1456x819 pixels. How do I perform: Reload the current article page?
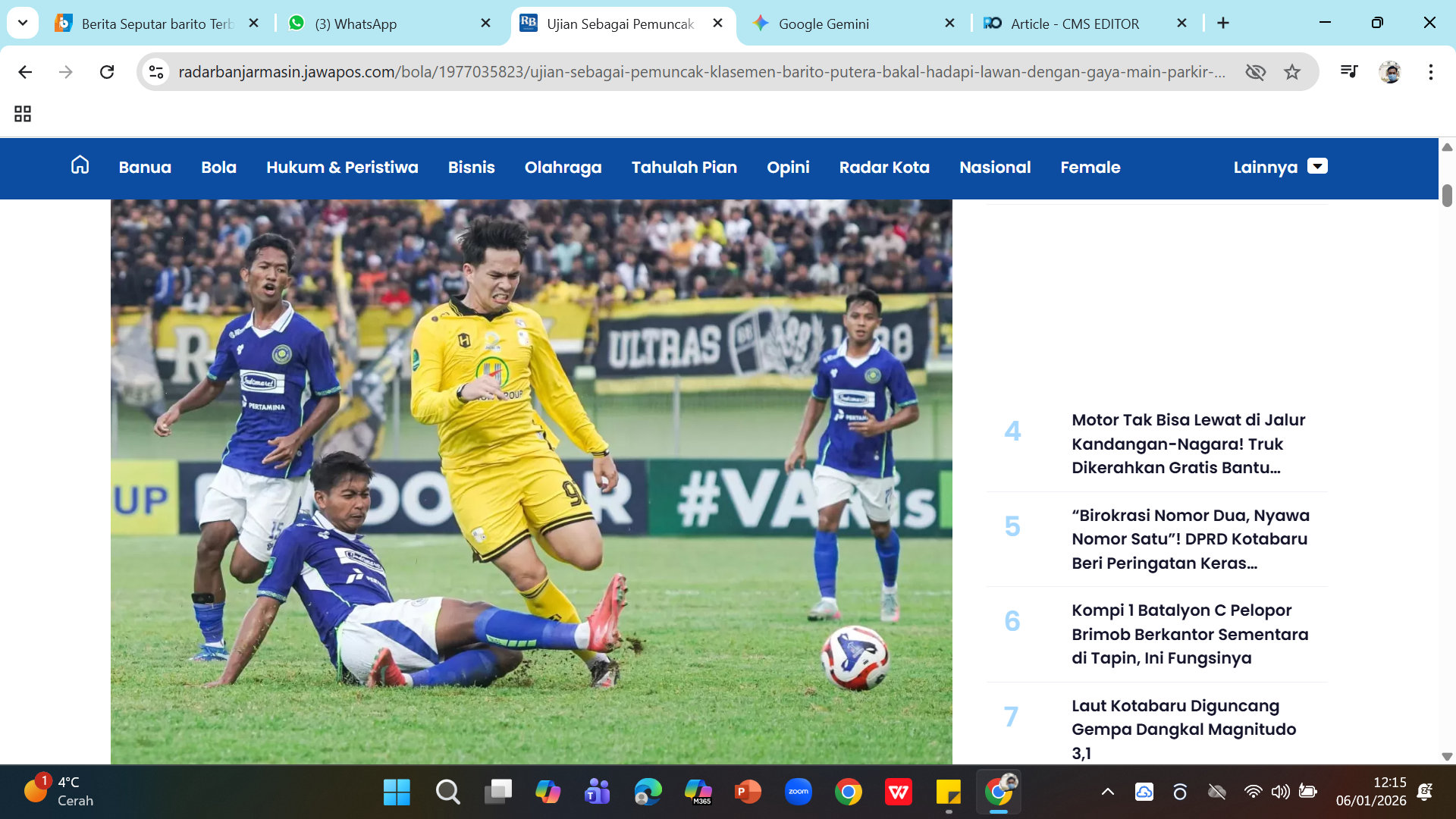coord(107,72)
